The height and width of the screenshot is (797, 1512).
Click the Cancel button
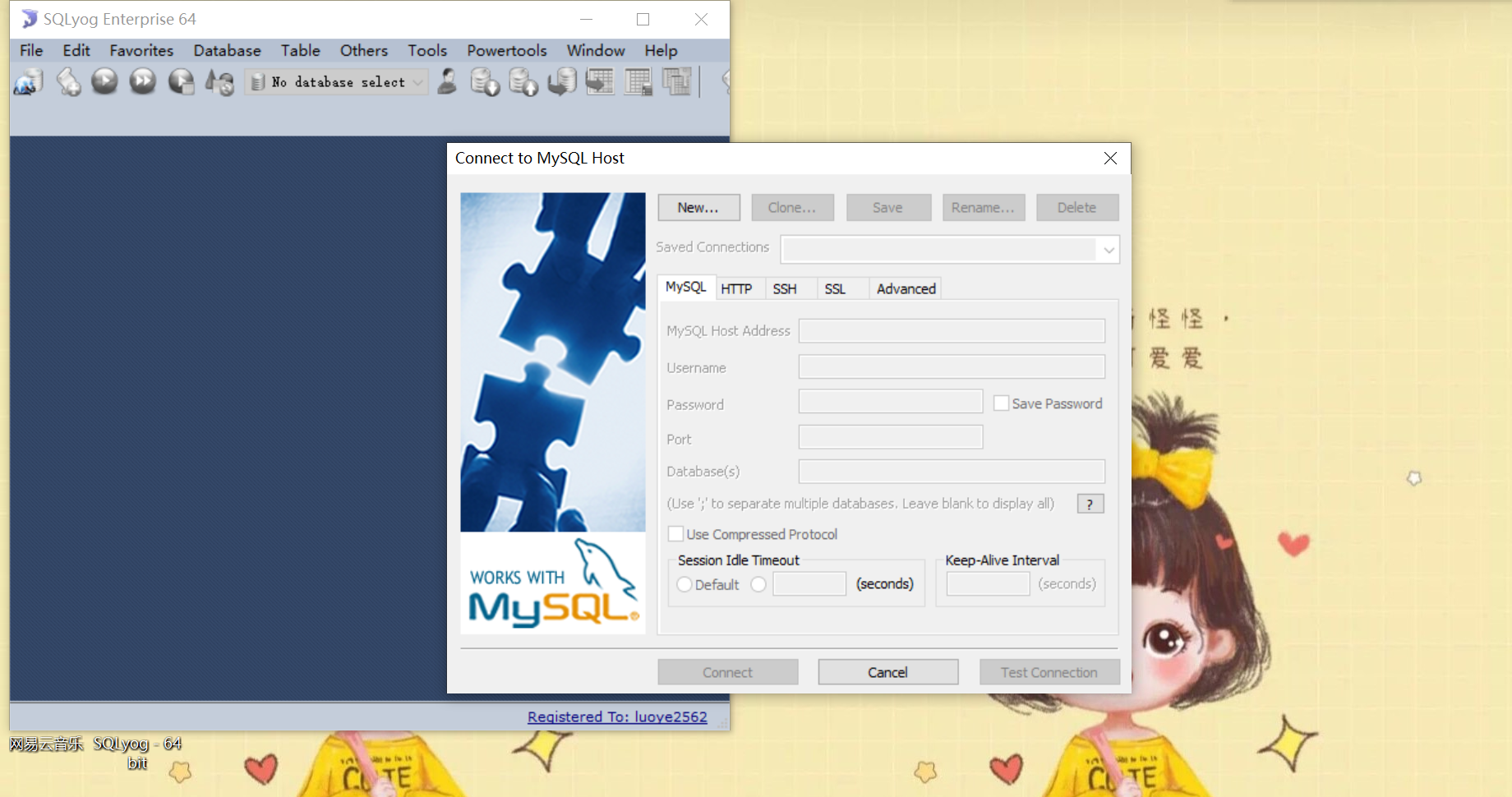click(887, 672)
